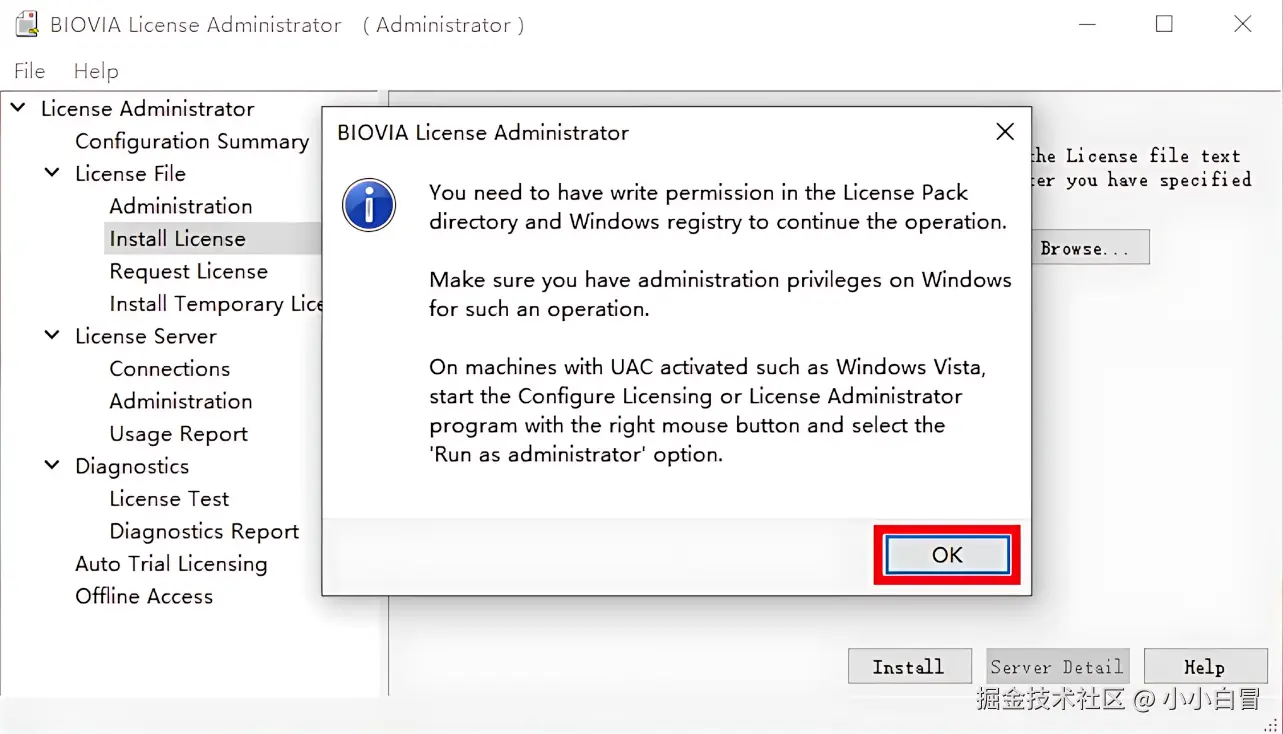Click the Install button at bottom
The height and width of the screenshot is (734, 1283).
pyautogui.click(x=908, y=666)
